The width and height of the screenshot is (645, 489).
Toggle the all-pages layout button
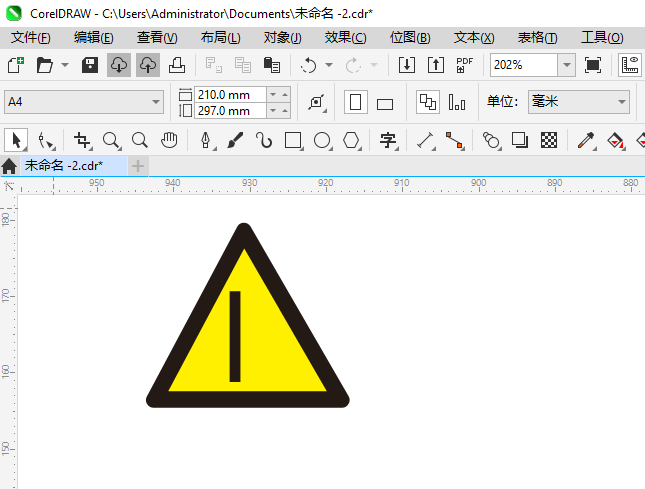pyautogui.click(x=428, y=102)
